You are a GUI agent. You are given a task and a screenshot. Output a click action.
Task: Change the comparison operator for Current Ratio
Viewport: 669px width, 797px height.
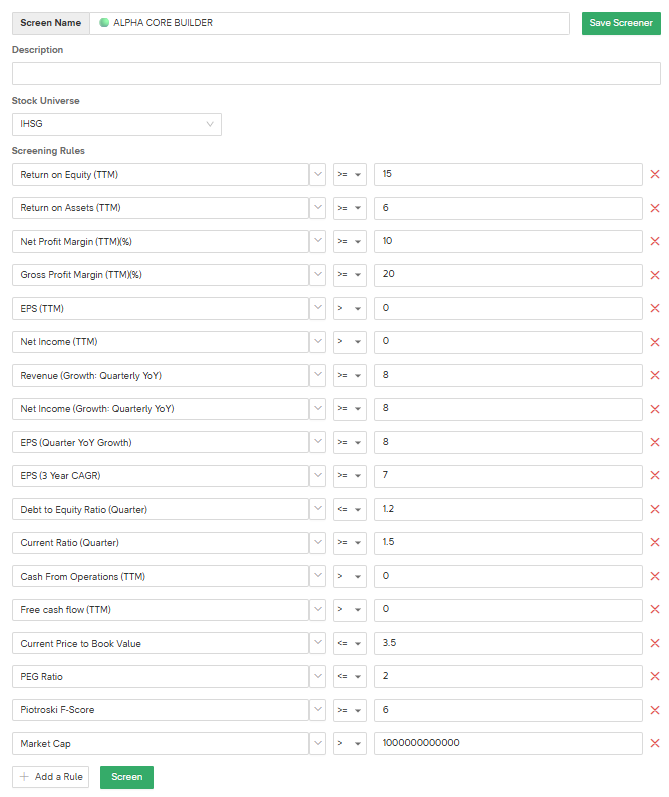[x=350, y=543]
